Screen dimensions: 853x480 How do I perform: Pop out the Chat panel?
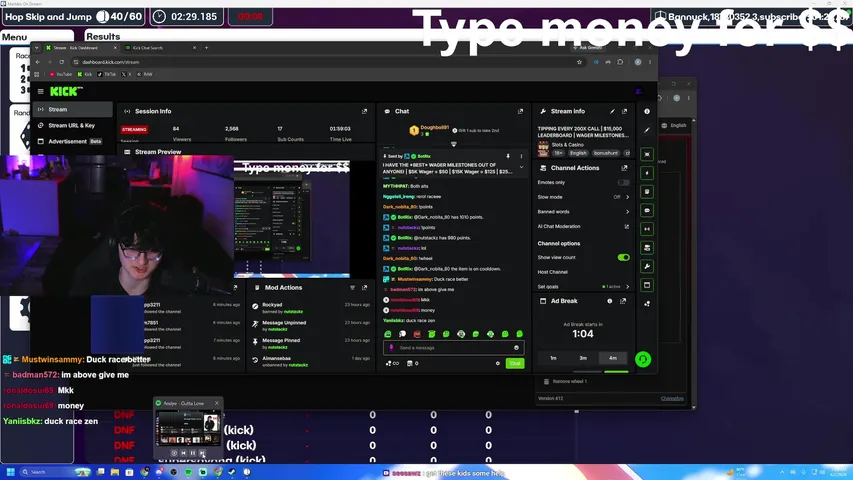click(x=521, y=111)
